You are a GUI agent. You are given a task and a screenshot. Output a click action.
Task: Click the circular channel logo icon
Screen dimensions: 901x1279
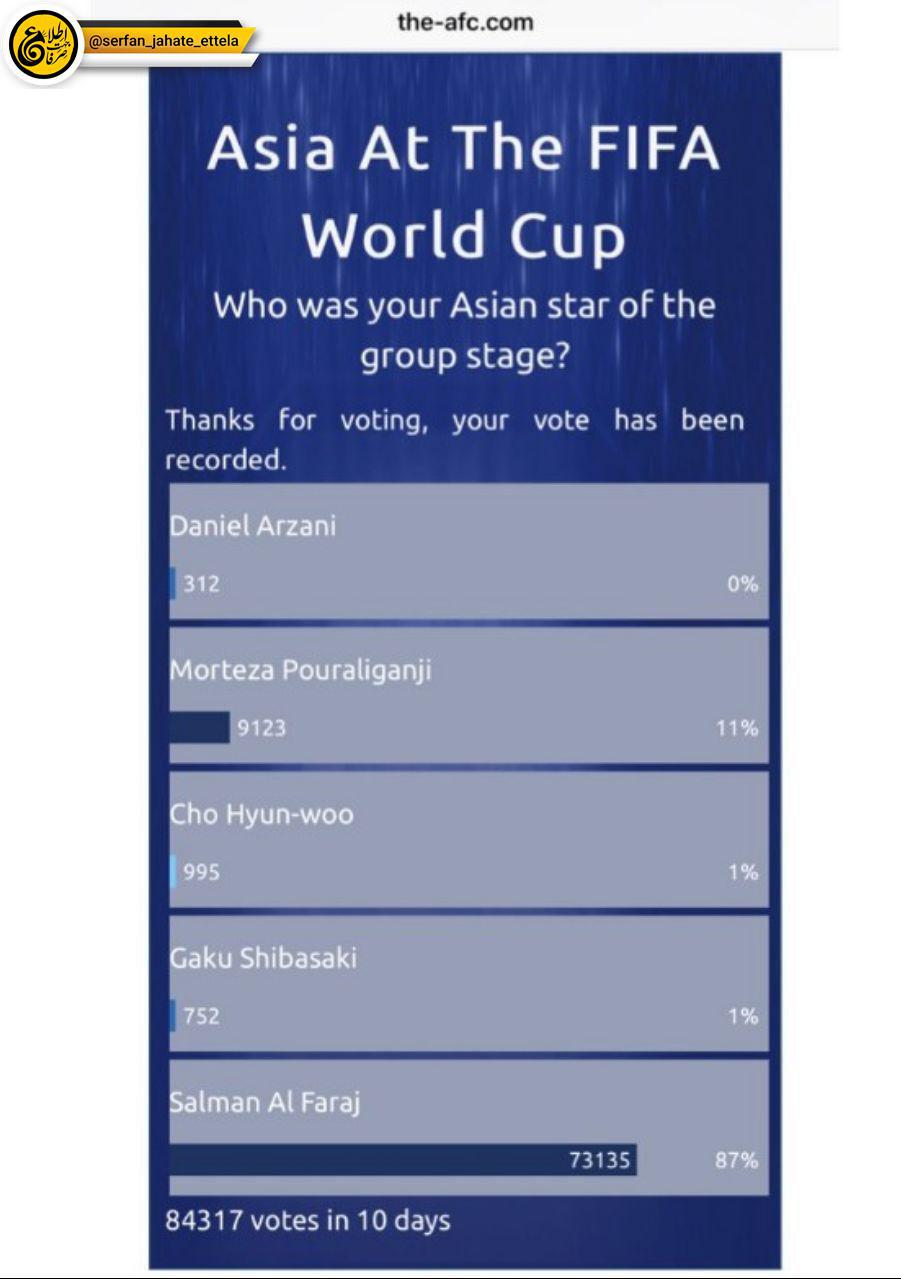(43, 44)
